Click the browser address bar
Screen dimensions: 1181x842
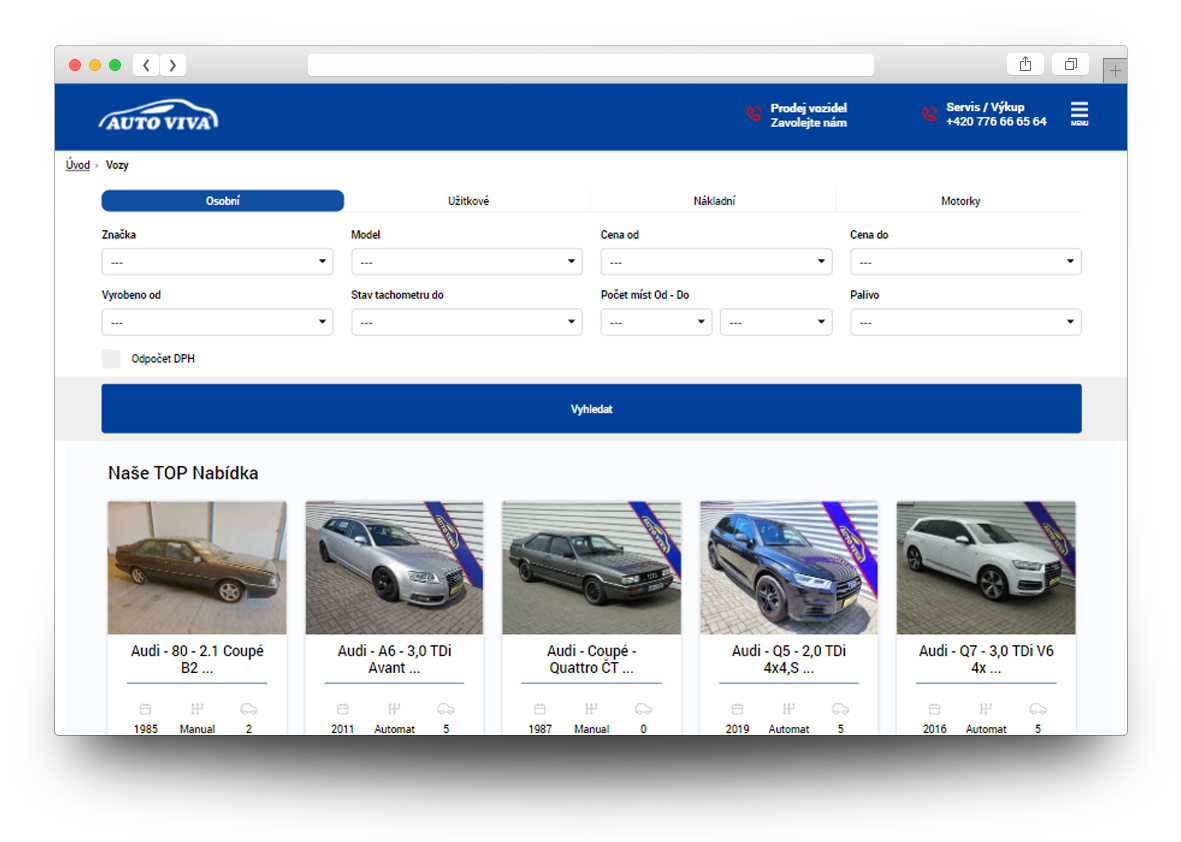click(590, 65)
